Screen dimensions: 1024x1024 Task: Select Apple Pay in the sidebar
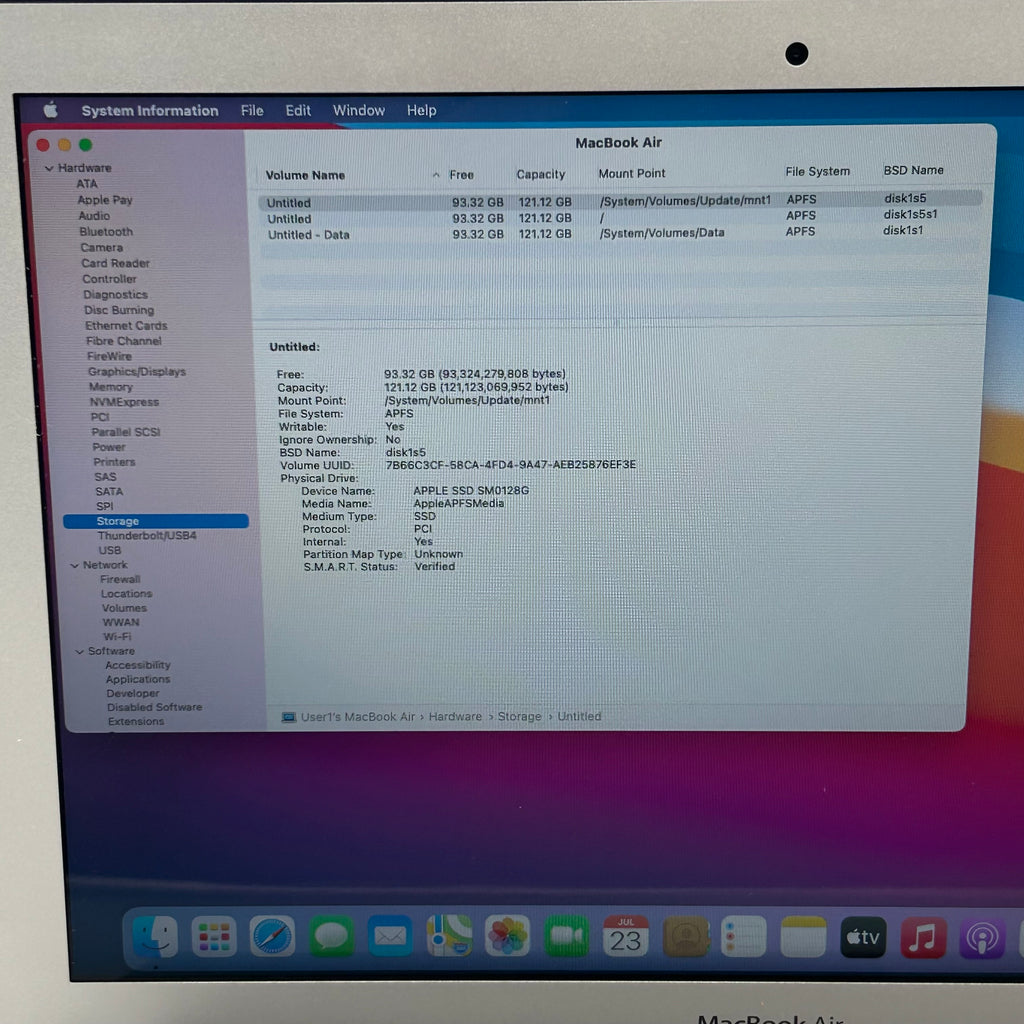(x=104, y=200)
